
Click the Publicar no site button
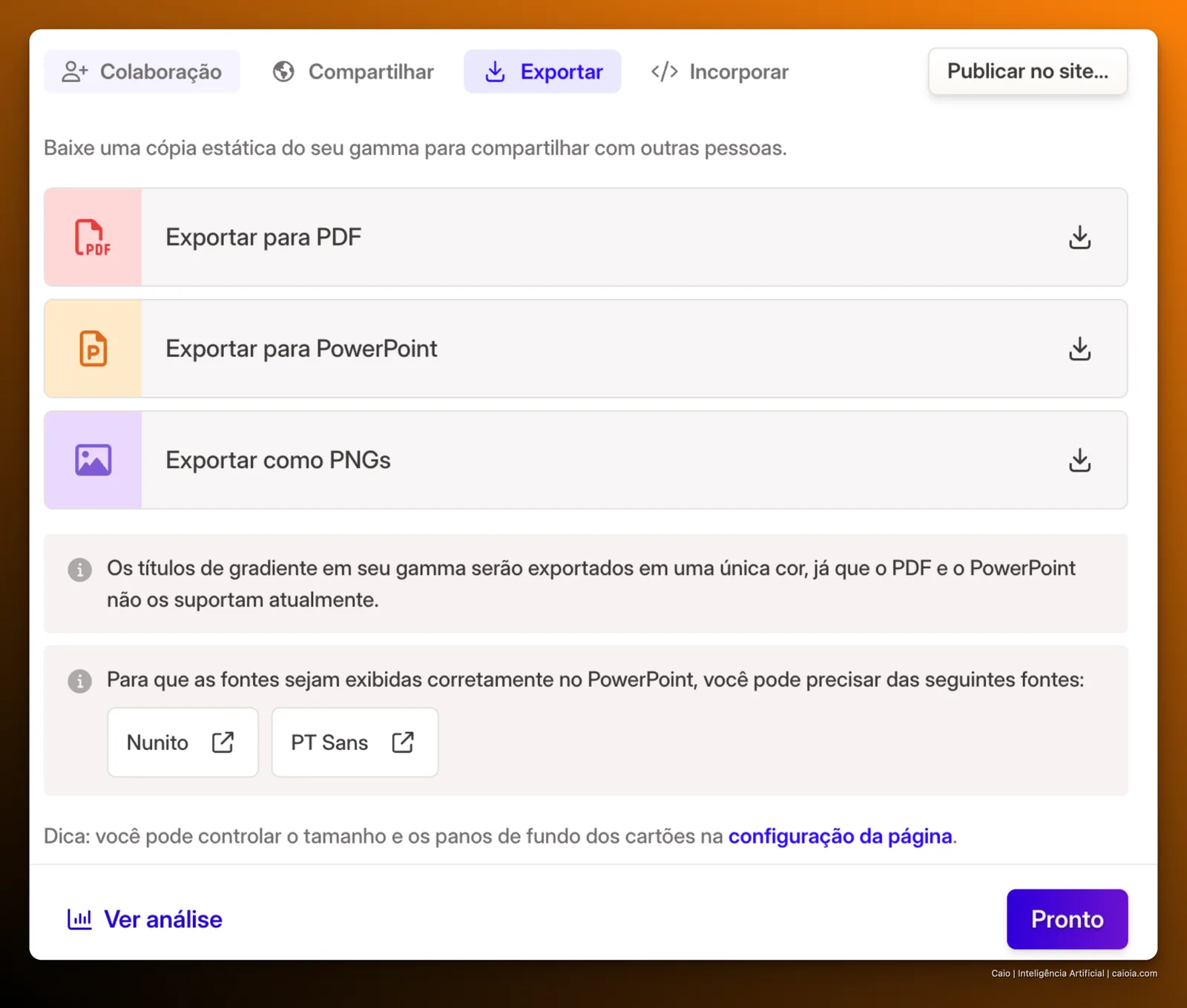1027,71
